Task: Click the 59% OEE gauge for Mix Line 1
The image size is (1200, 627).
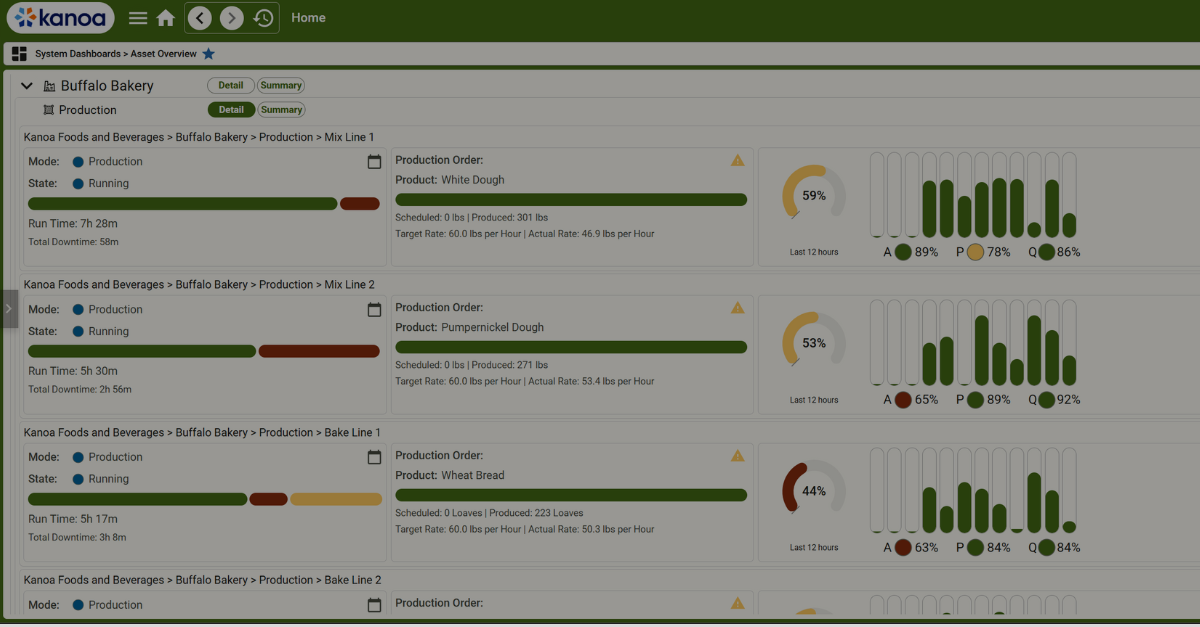Action: [812, 197]
